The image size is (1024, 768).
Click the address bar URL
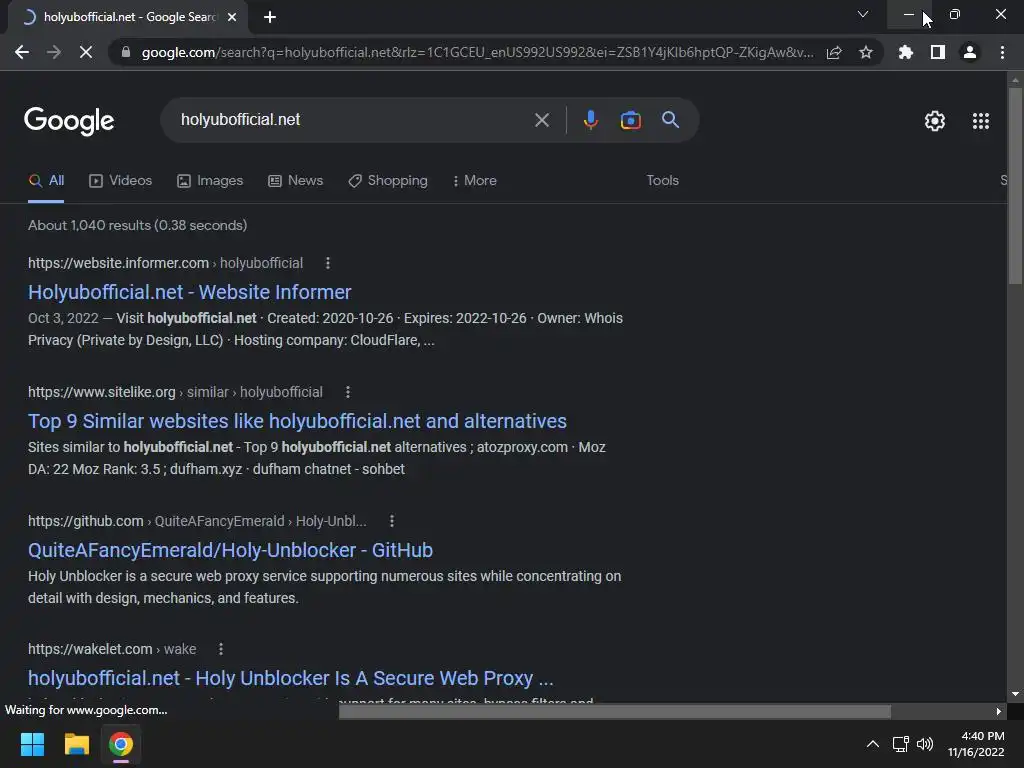[477, 52]
